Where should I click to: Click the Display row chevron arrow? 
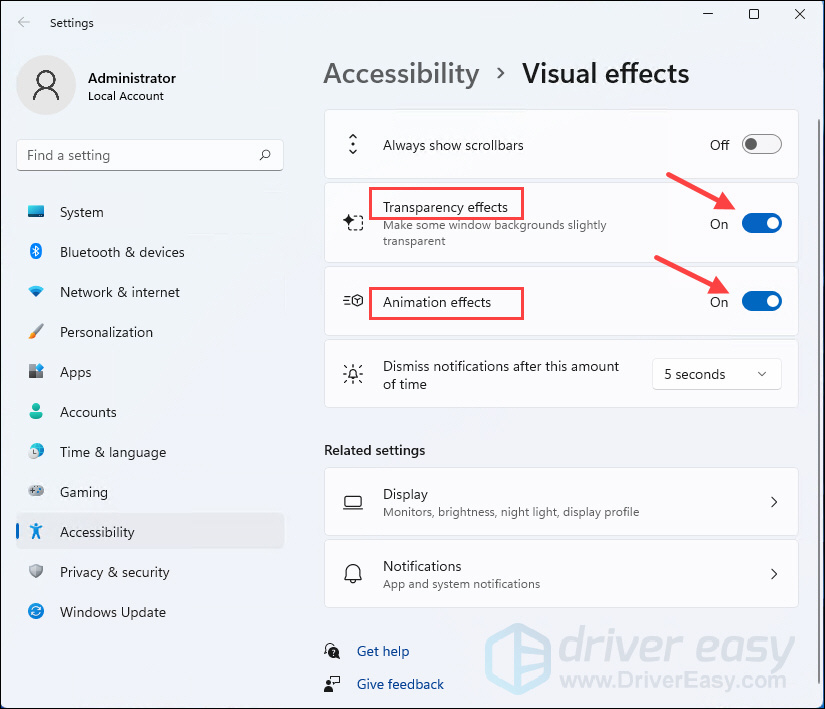[x=774, y=502]
